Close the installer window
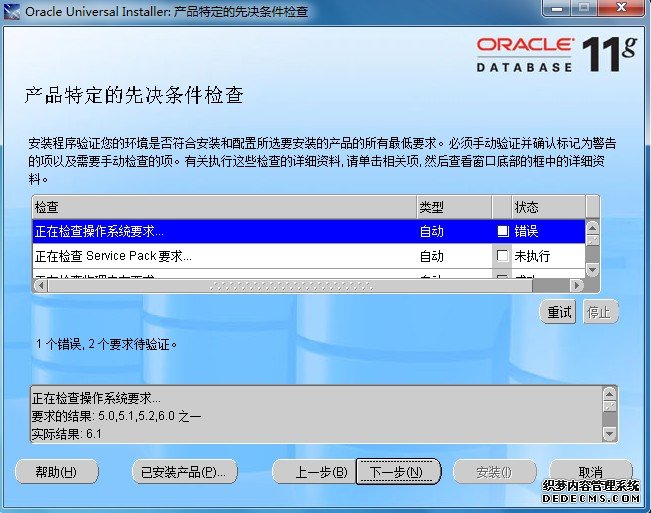The width and height of the screenshot is (651, 513). click(622, 8)
